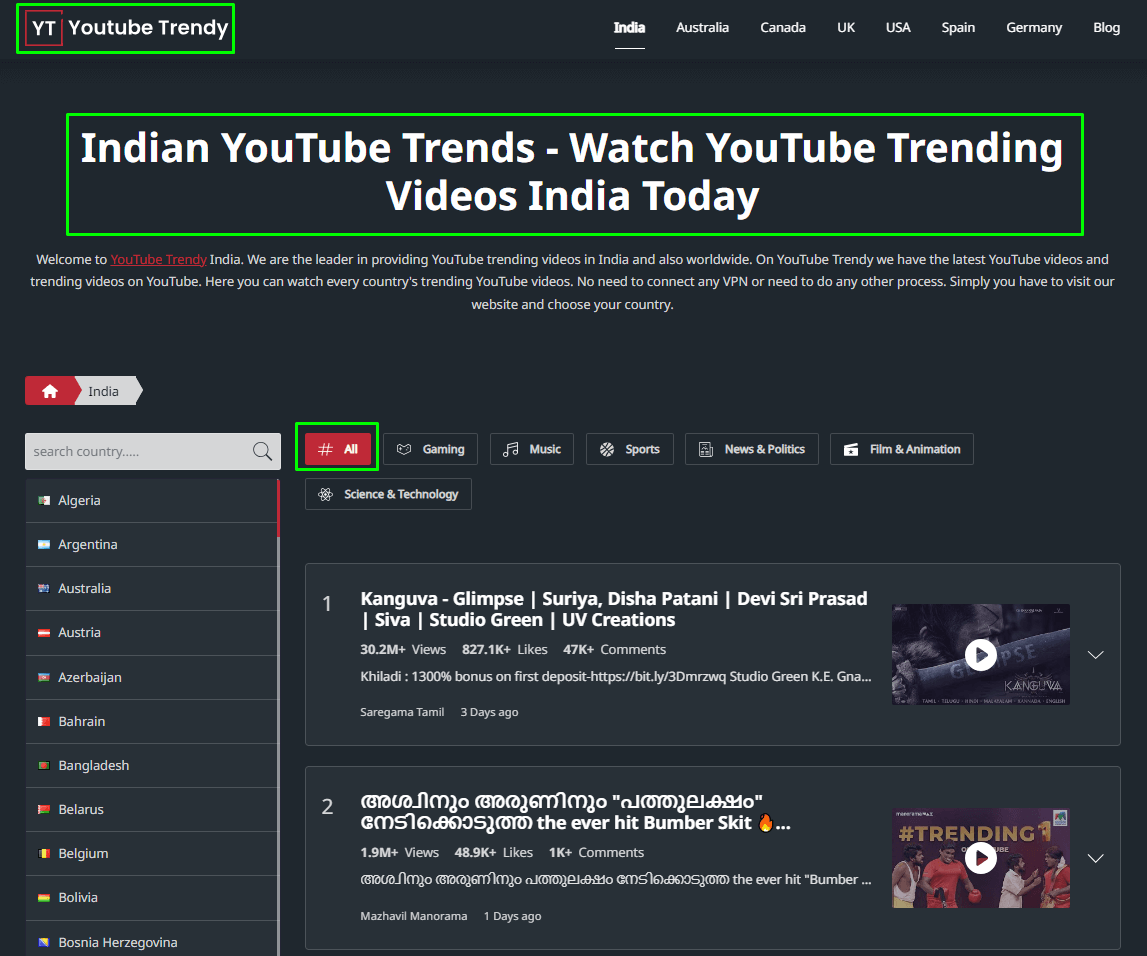The height and width of the screenshot is (956, 1147).
Task: Click the 827.1K+ Likes text
Action: point(505,650)
